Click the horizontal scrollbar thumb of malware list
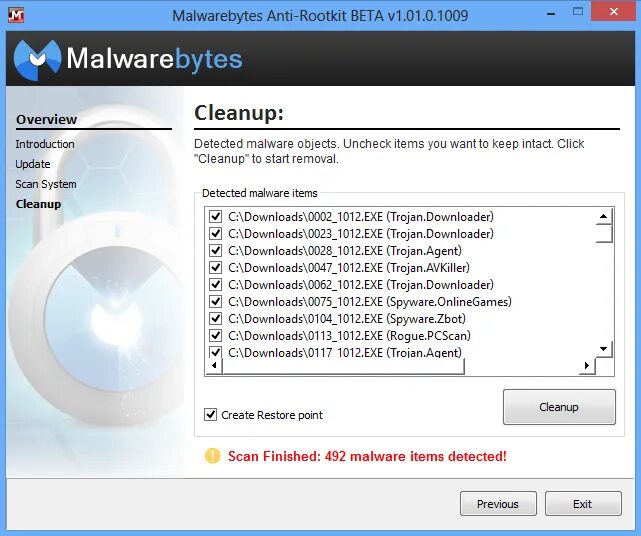 click(343, 366)
